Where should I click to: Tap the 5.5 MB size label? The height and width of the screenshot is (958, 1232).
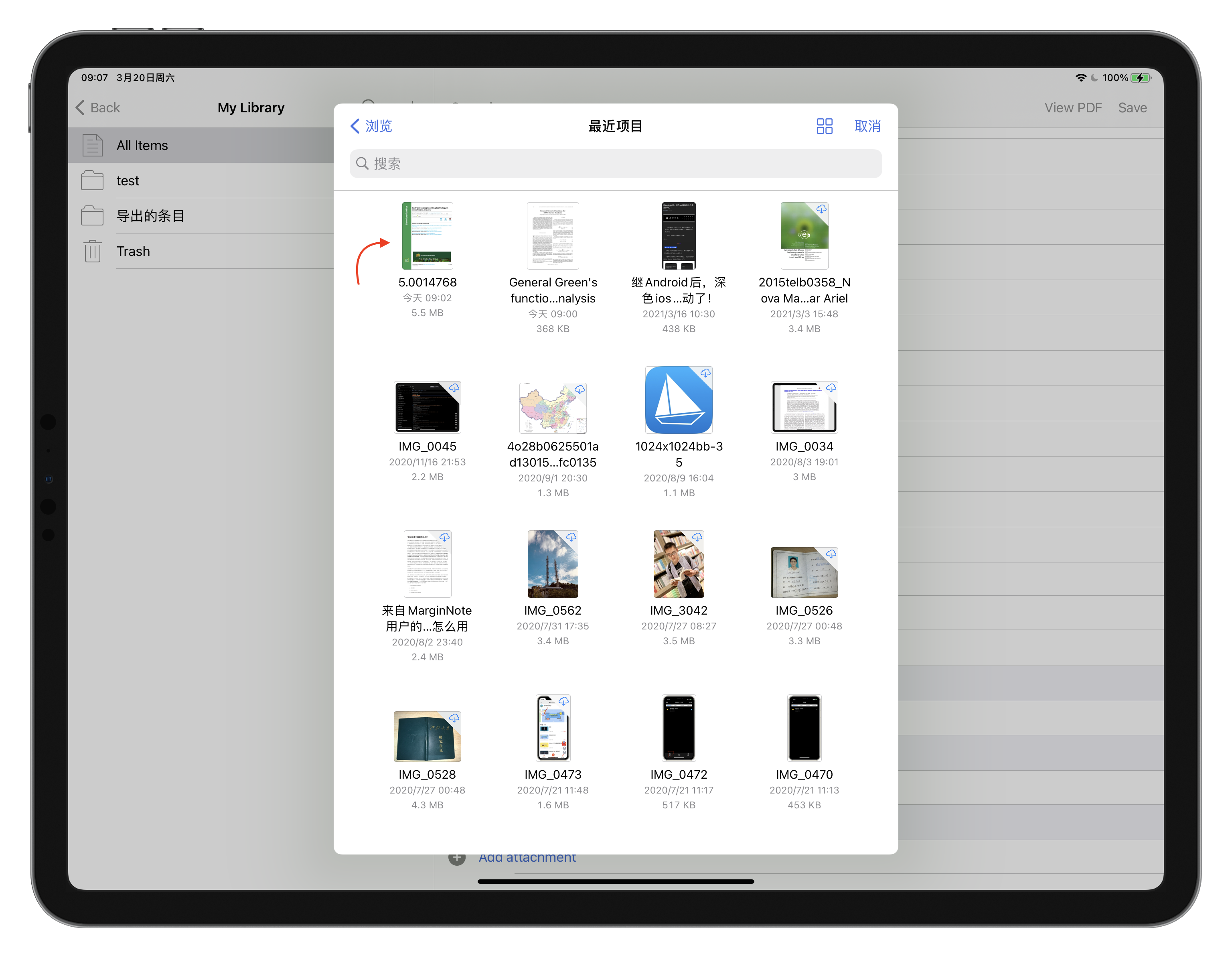427,313
